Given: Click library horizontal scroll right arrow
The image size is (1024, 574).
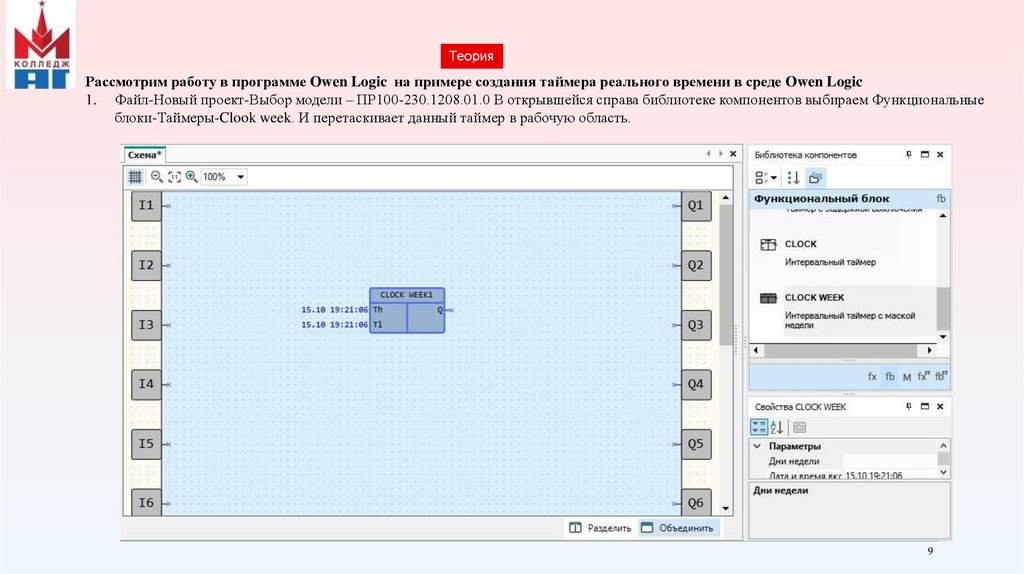Looking at the screenshot, I should tap(929, 351).
